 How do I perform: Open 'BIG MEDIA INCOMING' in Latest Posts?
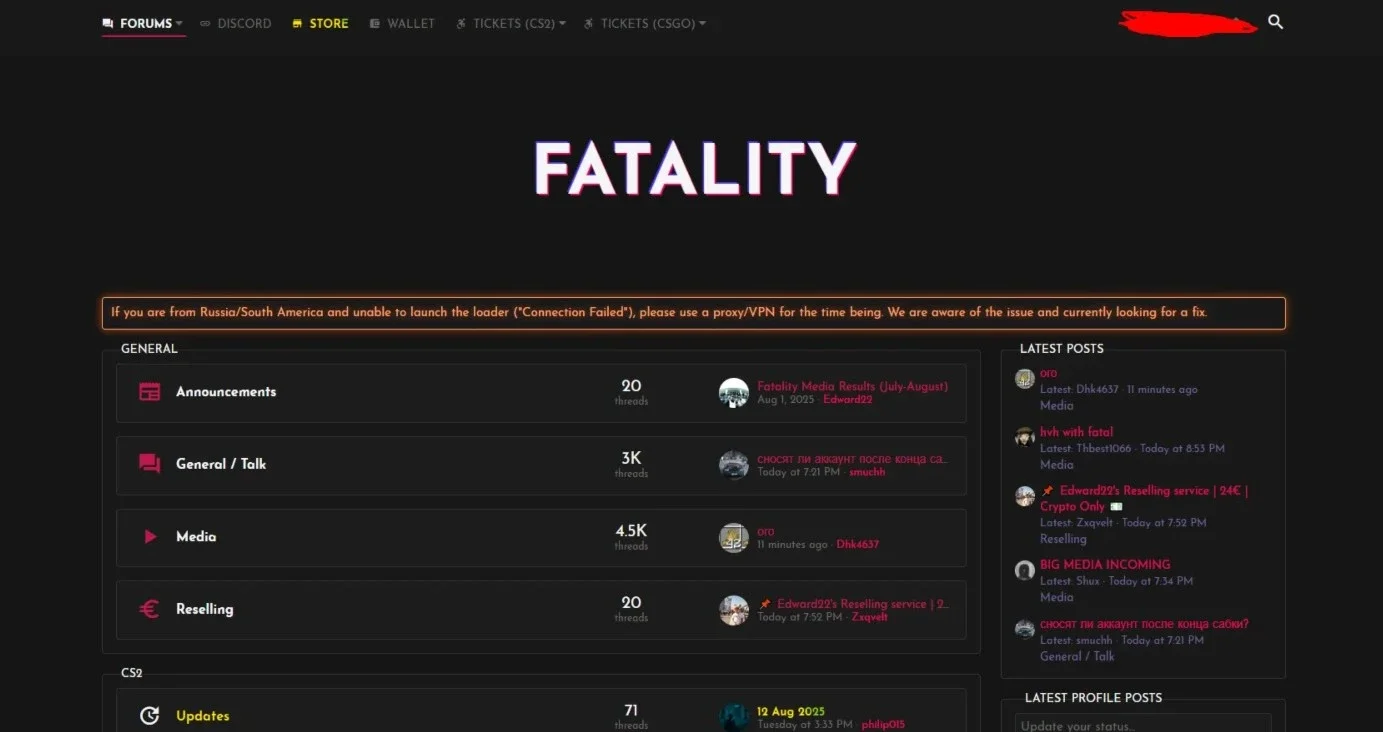[x=1105, y=564]
